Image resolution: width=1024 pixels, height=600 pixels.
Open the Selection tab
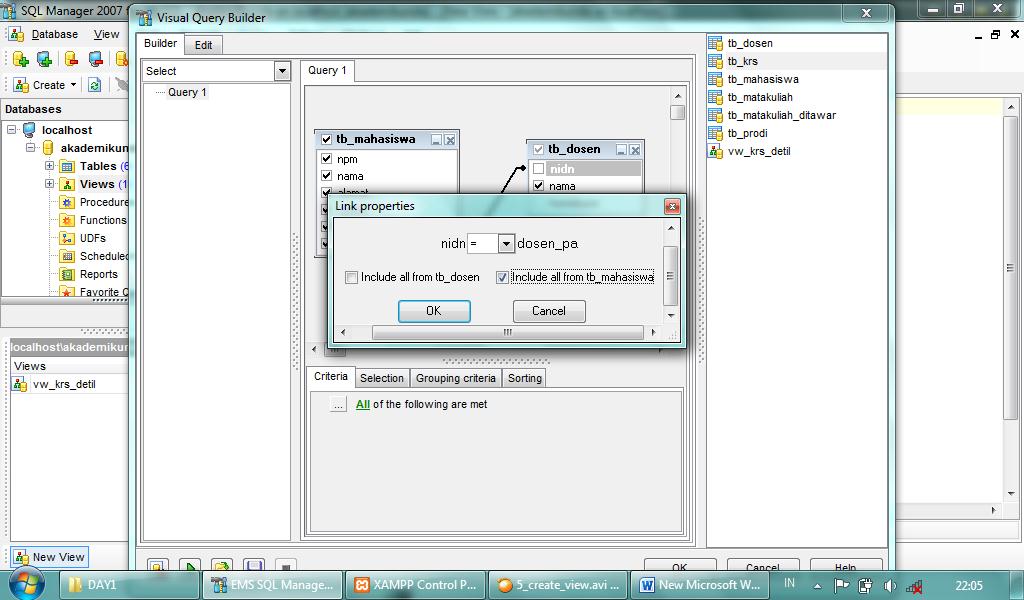click(x=381, y=378)
